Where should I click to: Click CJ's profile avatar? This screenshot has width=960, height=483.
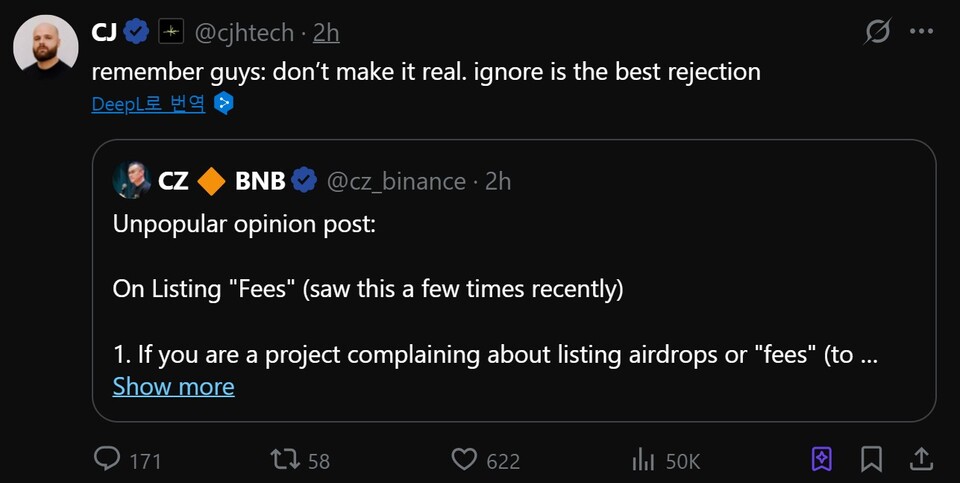(45, 46)
